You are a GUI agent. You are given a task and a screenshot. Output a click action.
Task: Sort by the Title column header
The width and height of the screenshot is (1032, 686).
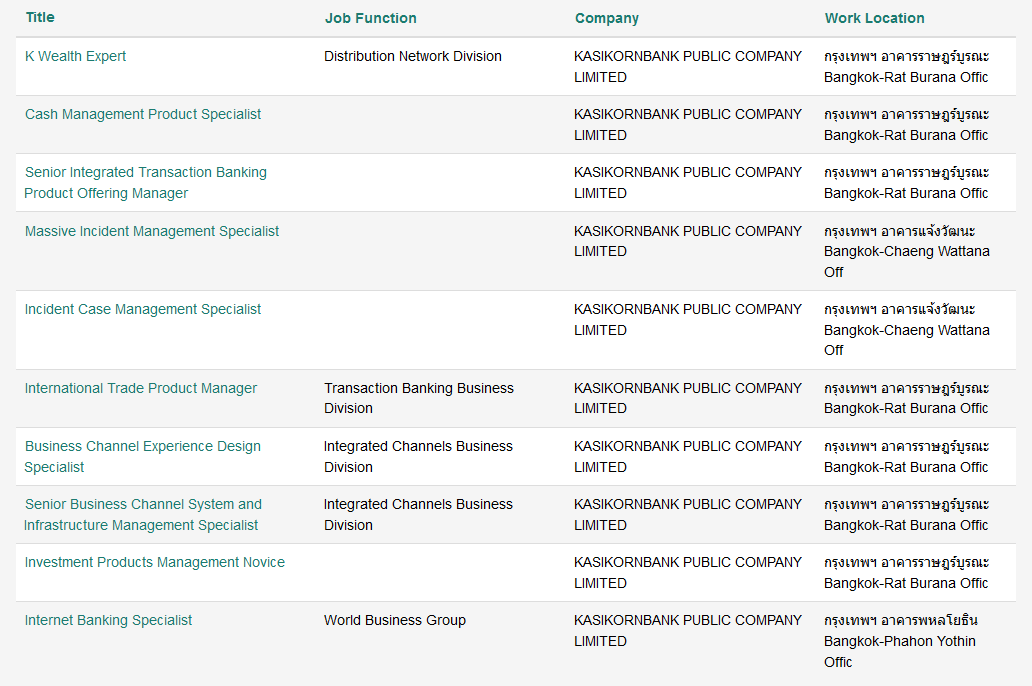tap(40, 18)
